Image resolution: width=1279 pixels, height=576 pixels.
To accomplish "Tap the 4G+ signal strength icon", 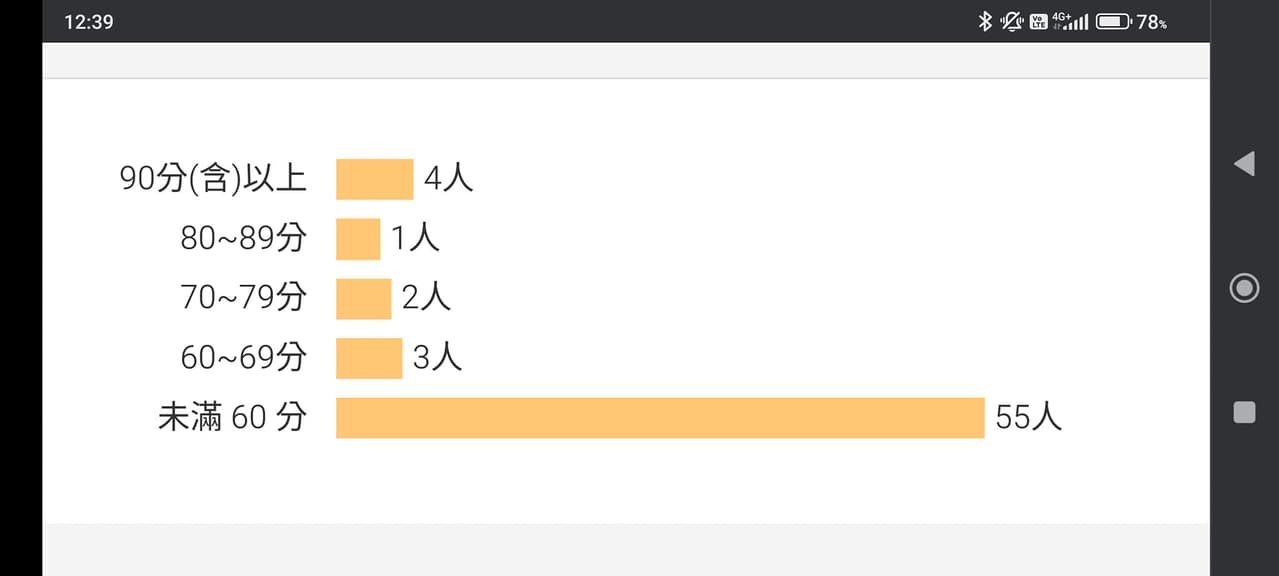I will tap(1071, 21).
